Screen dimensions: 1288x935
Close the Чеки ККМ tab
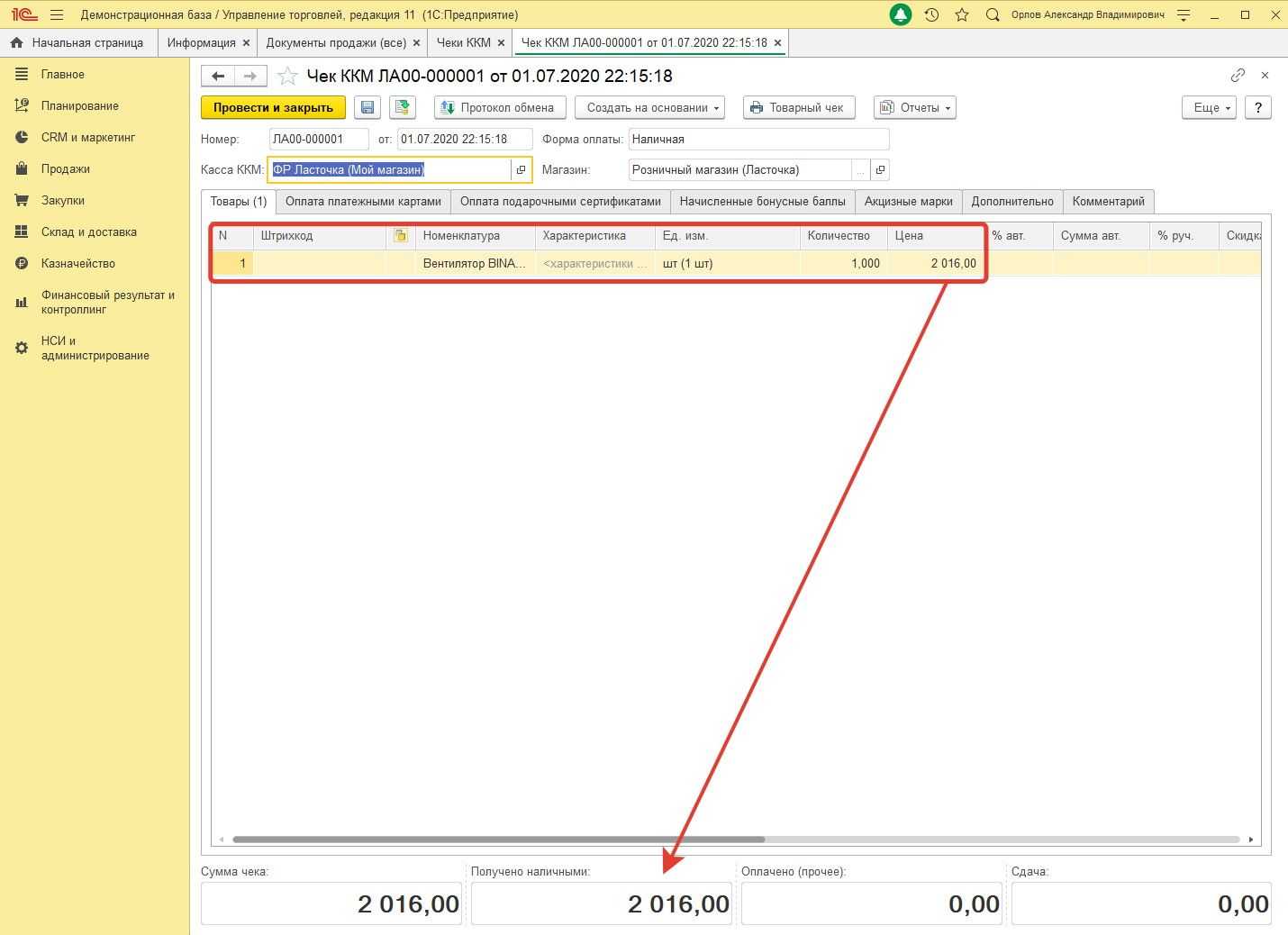[502, 42]
